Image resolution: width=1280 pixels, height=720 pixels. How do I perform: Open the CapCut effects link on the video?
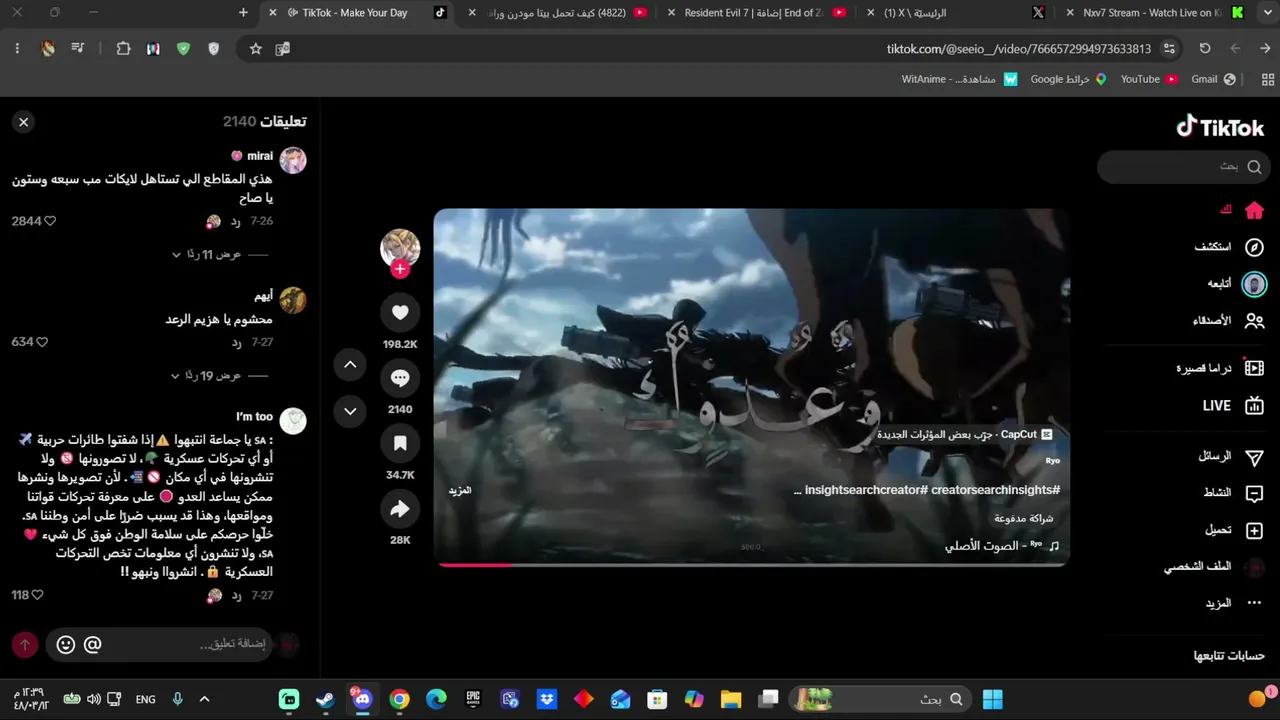coord(965,435)
